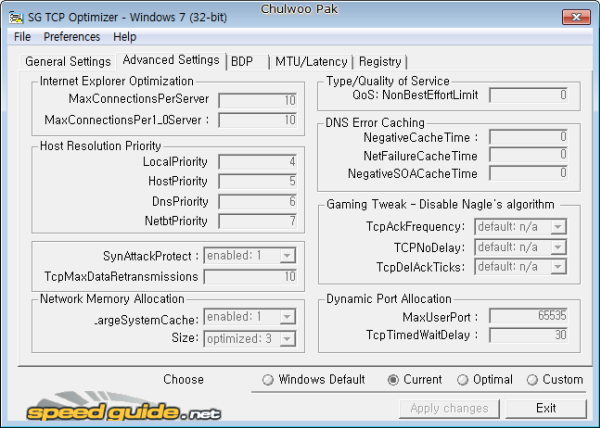
Task: Switch to the MTU/Latency tab
Action: tap(311, 62)
